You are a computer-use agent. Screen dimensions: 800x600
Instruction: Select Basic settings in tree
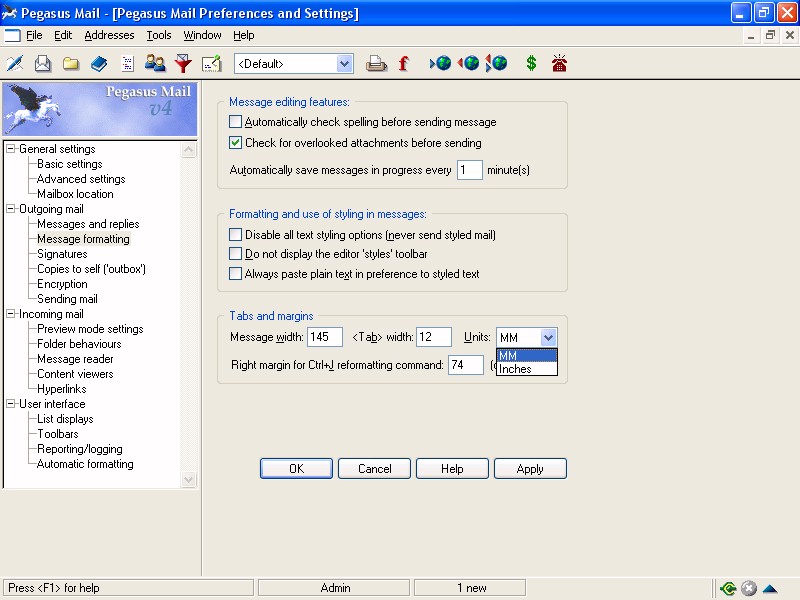tap(70, 164)
